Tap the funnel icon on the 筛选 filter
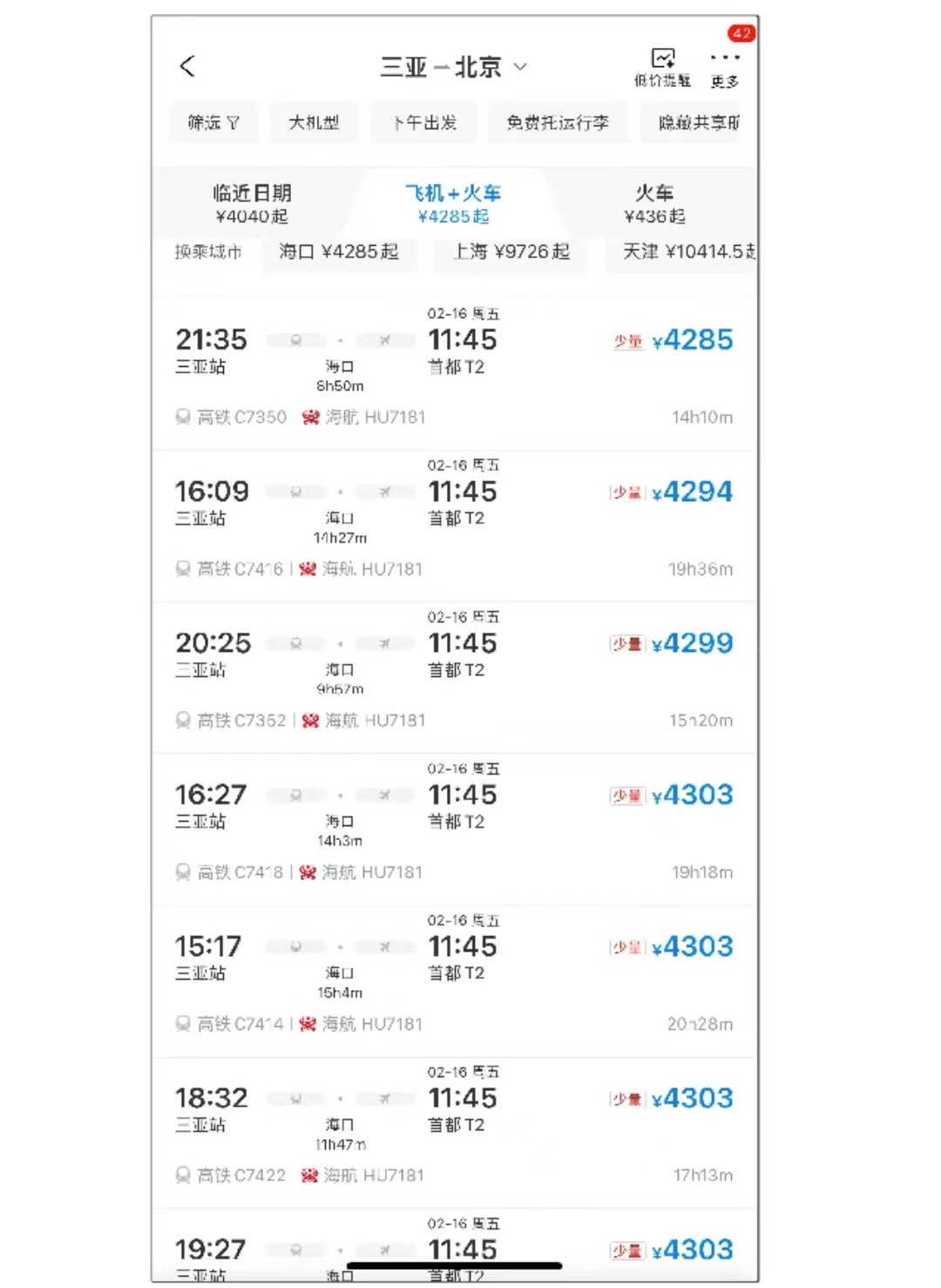This screenshot has height=1288, width=941. [x=234, y=123]
